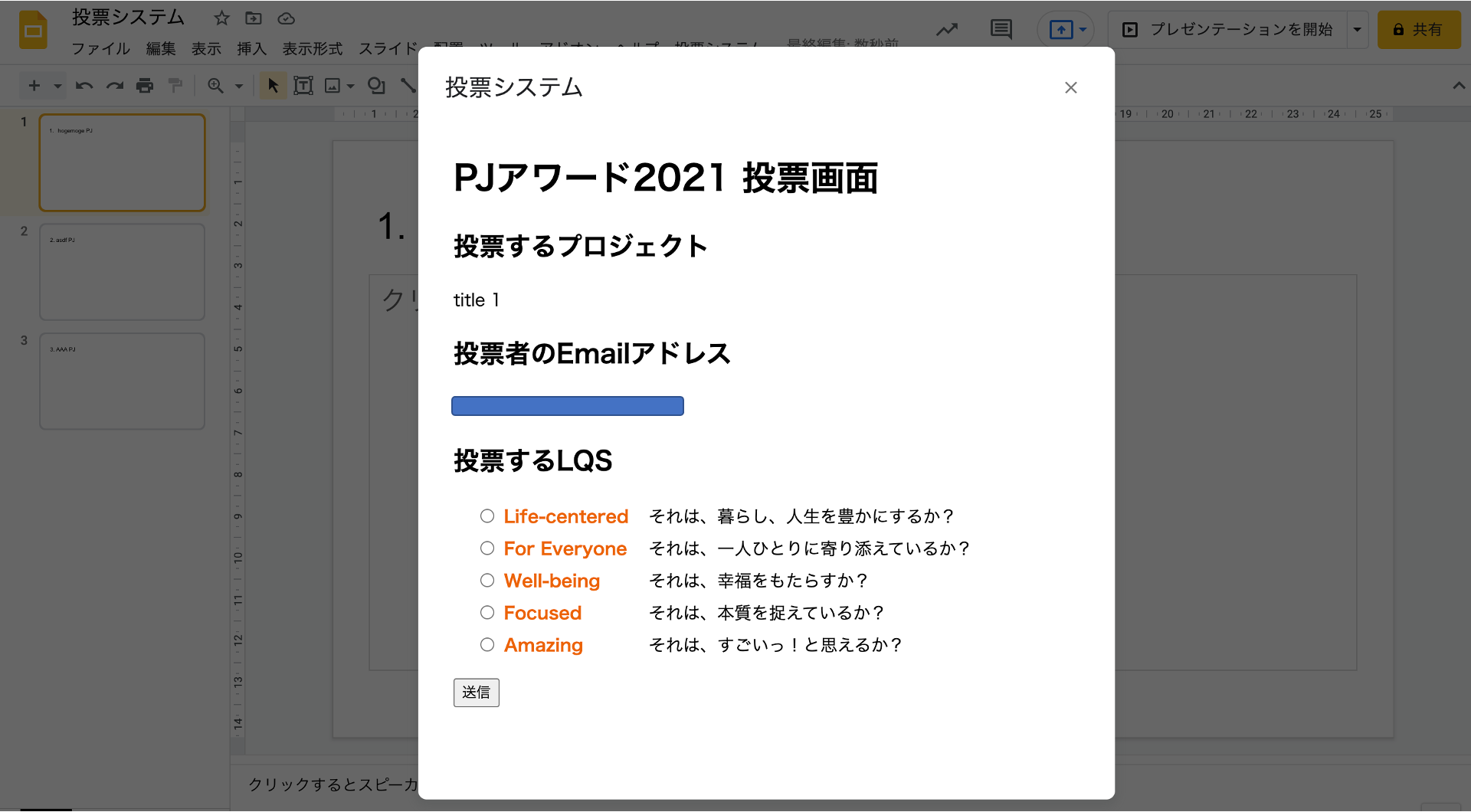Open the activity dashboard trend icon

pos(947,30)
